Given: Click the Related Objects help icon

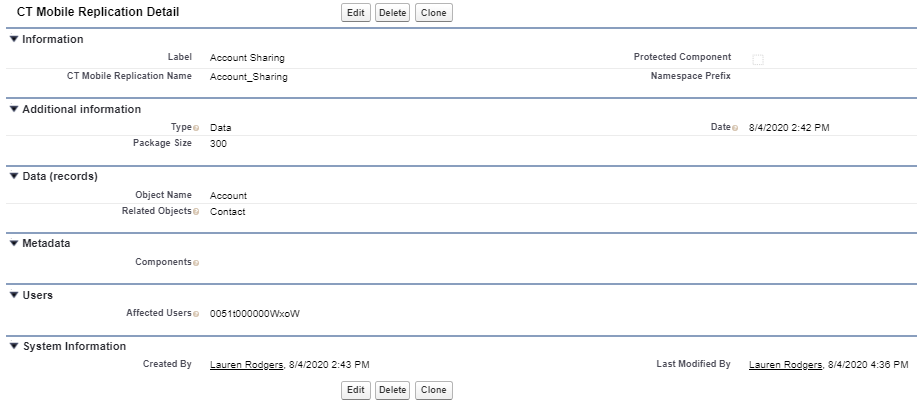Looking at the screenshot, I should (196, 212).
